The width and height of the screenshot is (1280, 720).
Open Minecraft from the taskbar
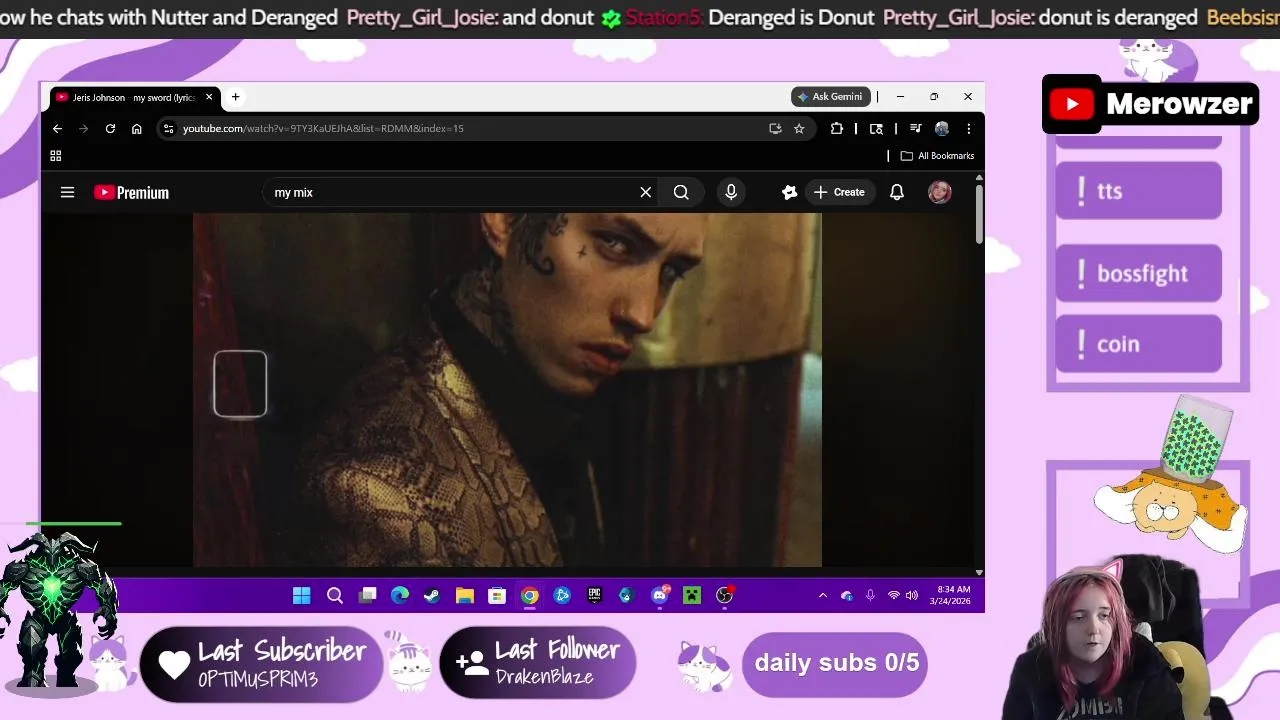point(691,596)
